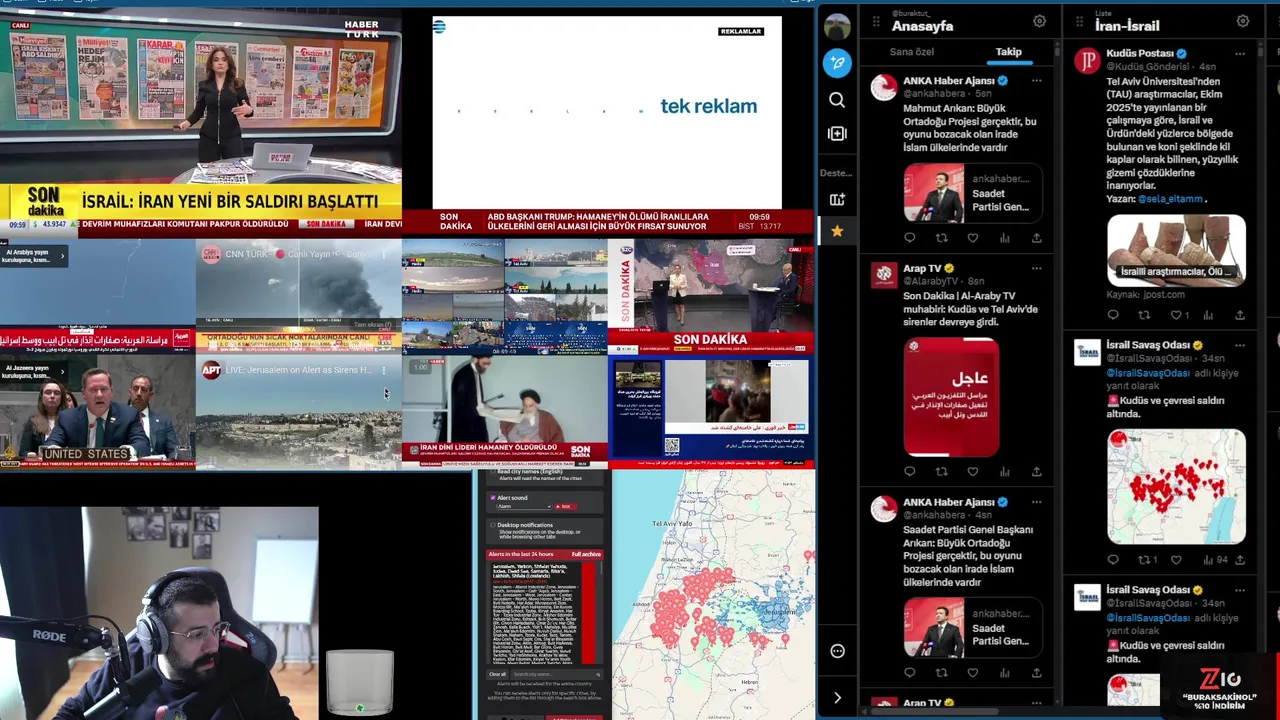This screenshot has height=720, width=1280.
Task: Click the add column icon in X Pro sidebar
Action: pyautogui.click(x=837, y=134)
